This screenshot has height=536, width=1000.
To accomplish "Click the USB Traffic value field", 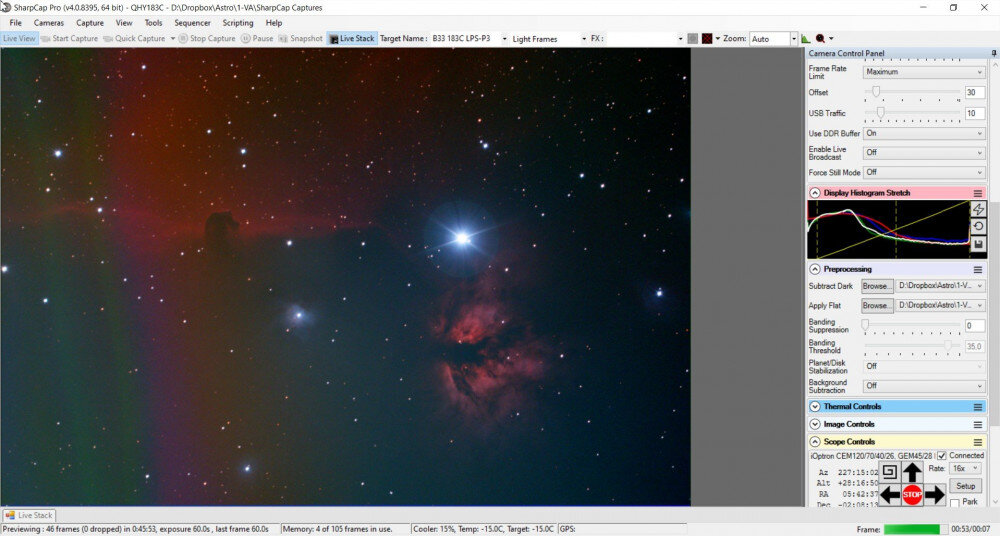I will point(974,113).
